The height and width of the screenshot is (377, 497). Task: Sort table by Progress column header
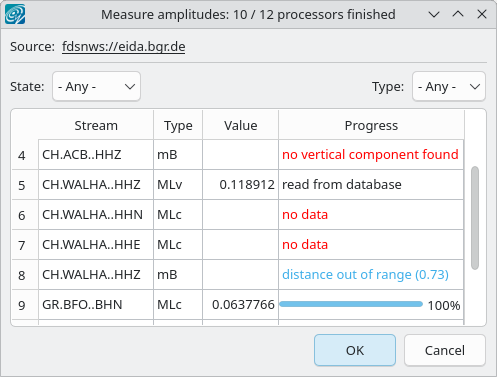pyautogui.click(x=371, y=125)
